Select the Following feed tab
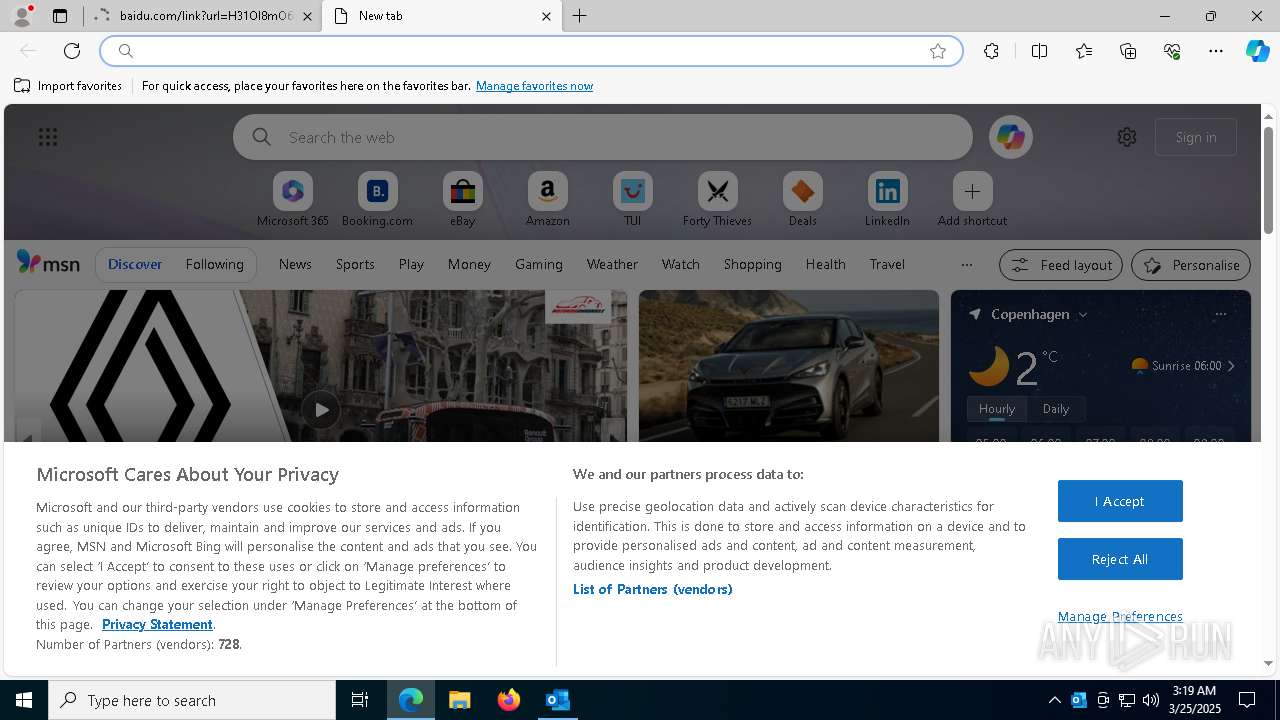The width and height of the screenshot is (1280, 720). pos(214,264)
